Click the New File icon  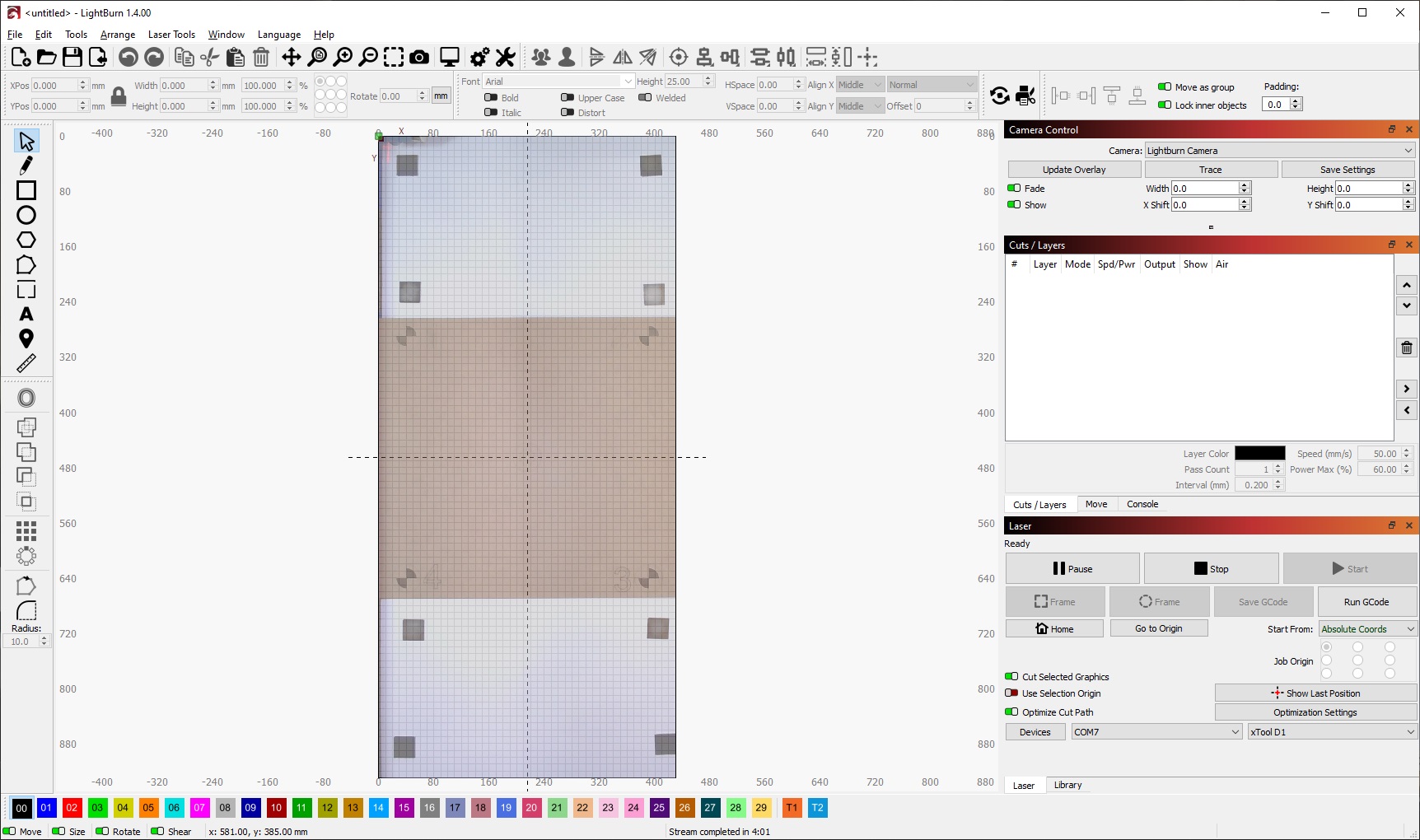(x=21, y=57)
